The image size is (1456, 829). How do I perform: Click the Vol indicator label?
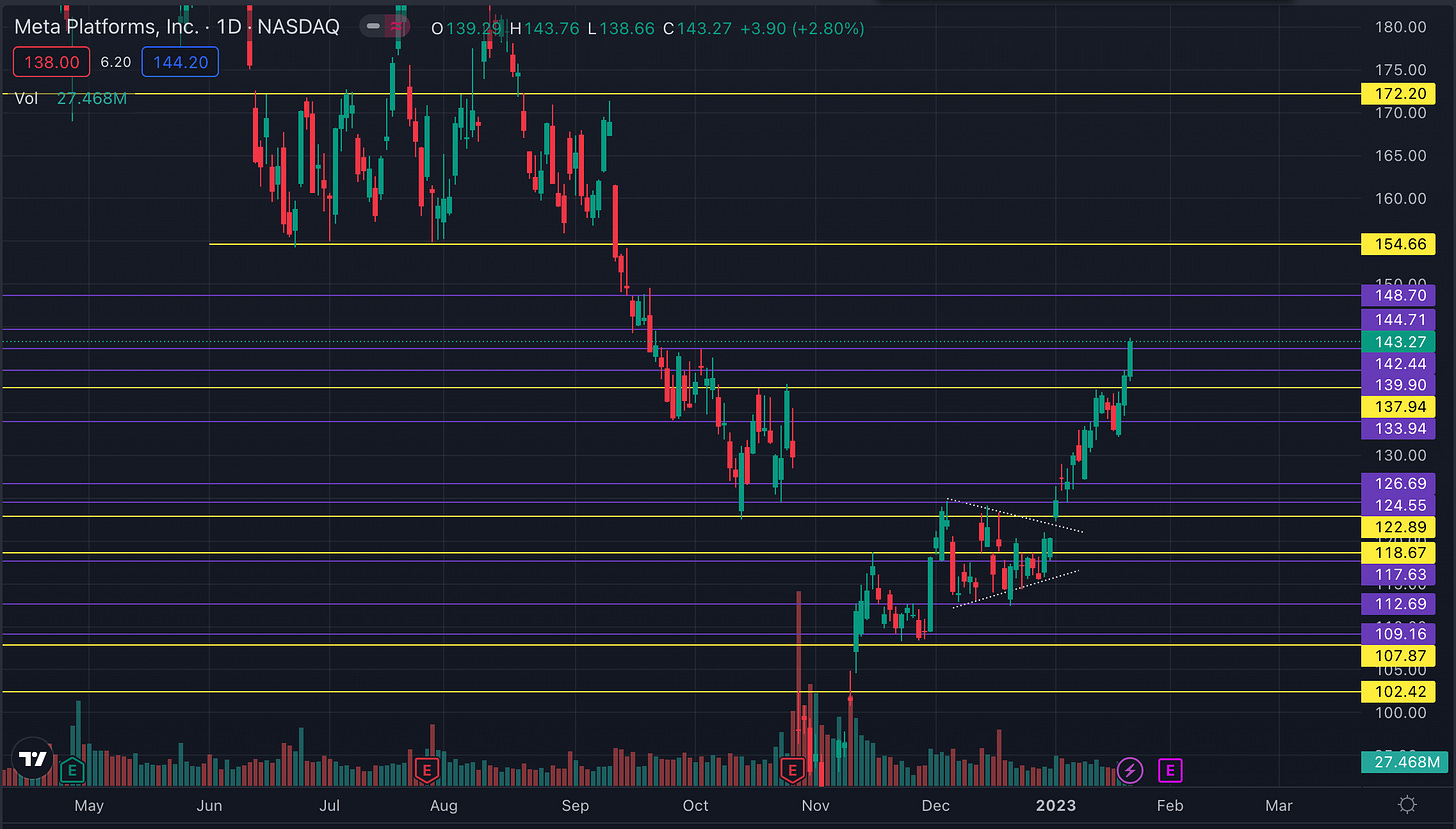27,98
